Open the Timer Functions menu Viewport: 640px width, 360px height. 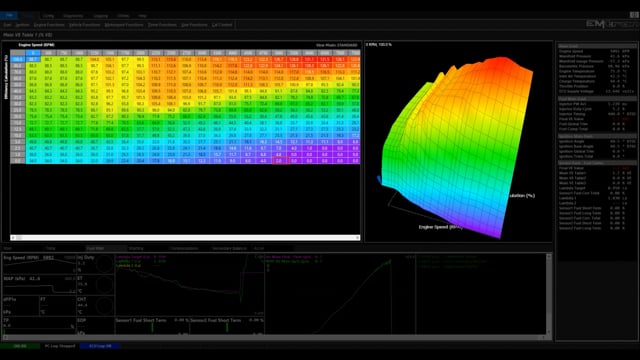[x=162, y=25]
